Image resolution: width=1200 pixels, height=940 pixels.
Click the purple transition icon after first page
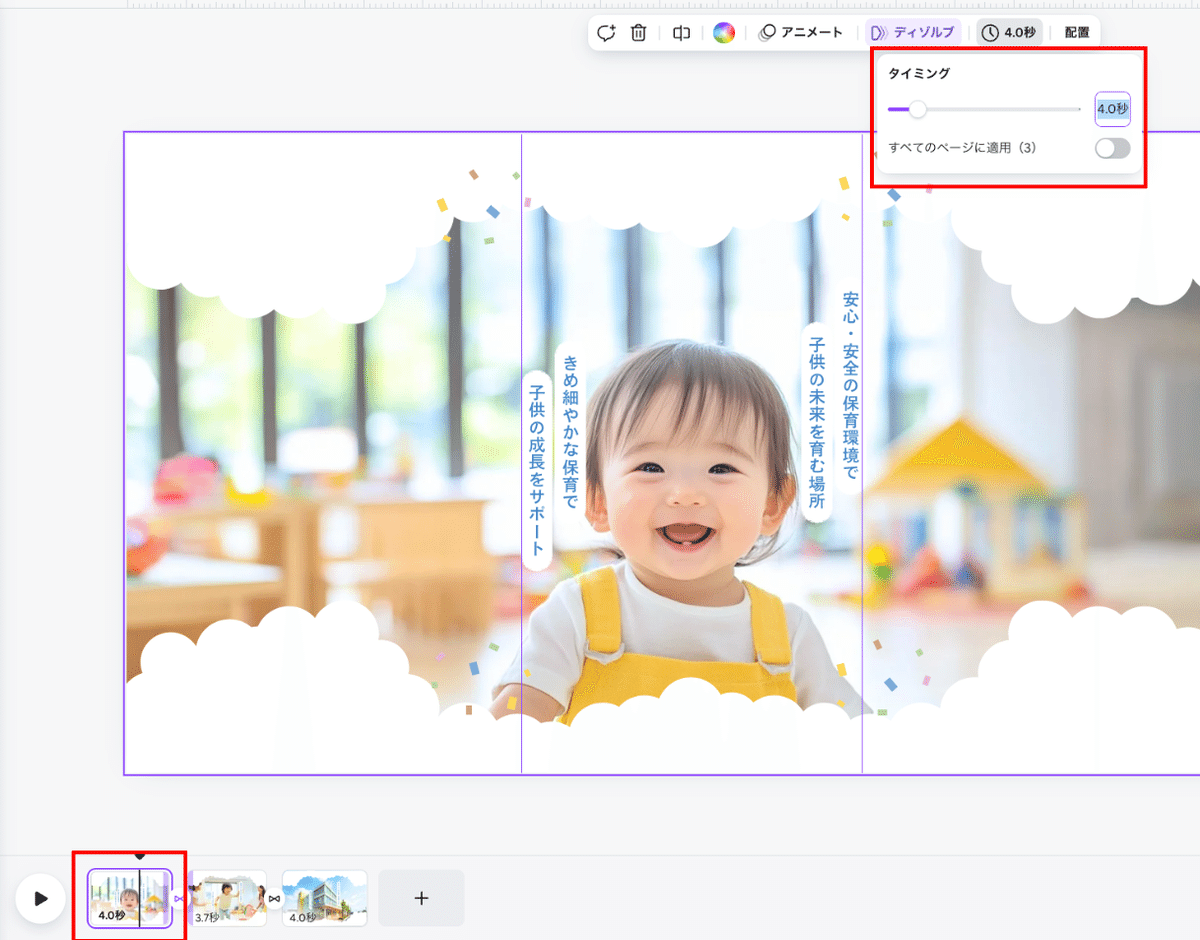pos(180,898)
